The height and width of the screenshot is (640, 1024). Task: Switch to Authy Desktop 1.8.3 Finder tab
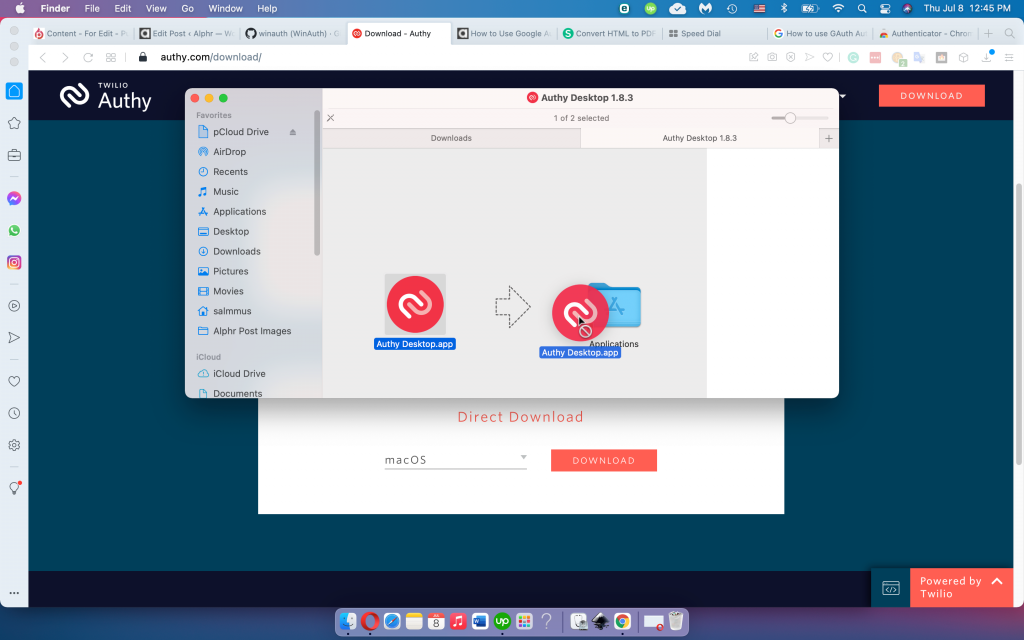[x=699, y=138]
